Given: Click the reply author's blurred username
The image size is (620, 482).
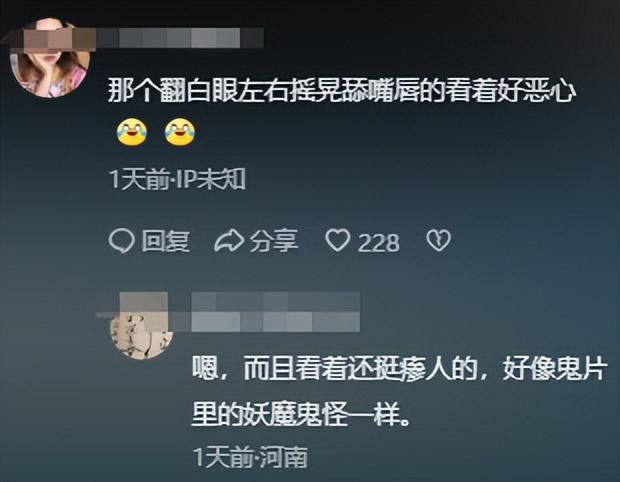Looking at the screenshot, I should point(276,312).
